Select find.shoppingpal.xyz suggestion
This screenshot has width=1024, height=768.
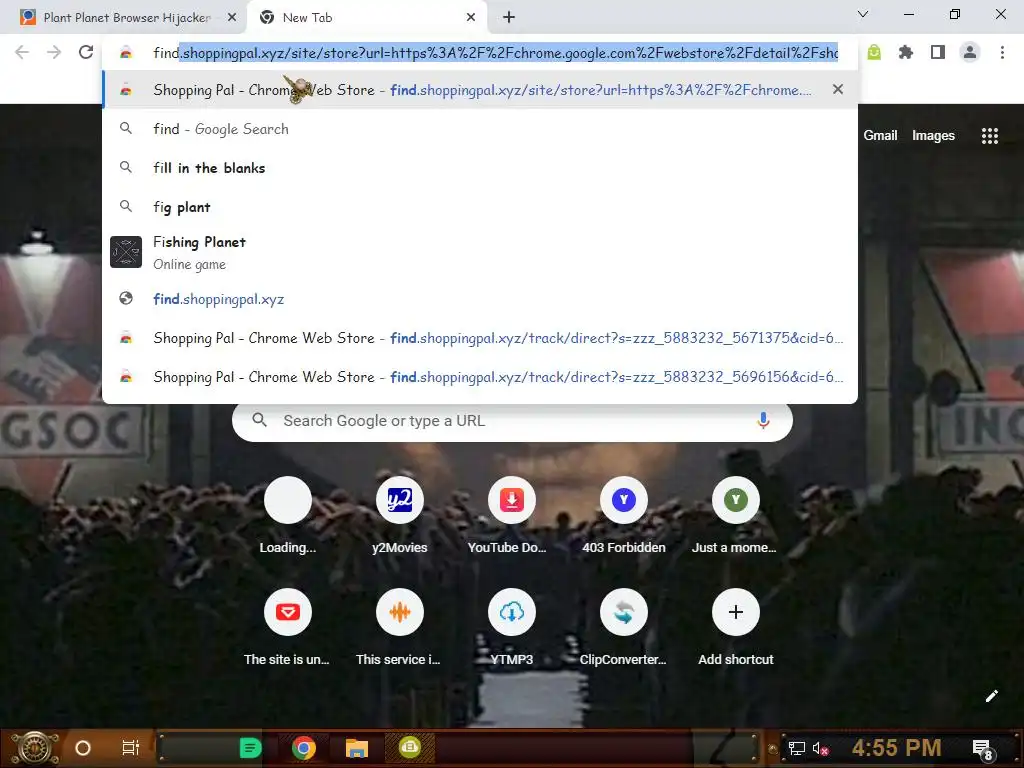[480, 298]
